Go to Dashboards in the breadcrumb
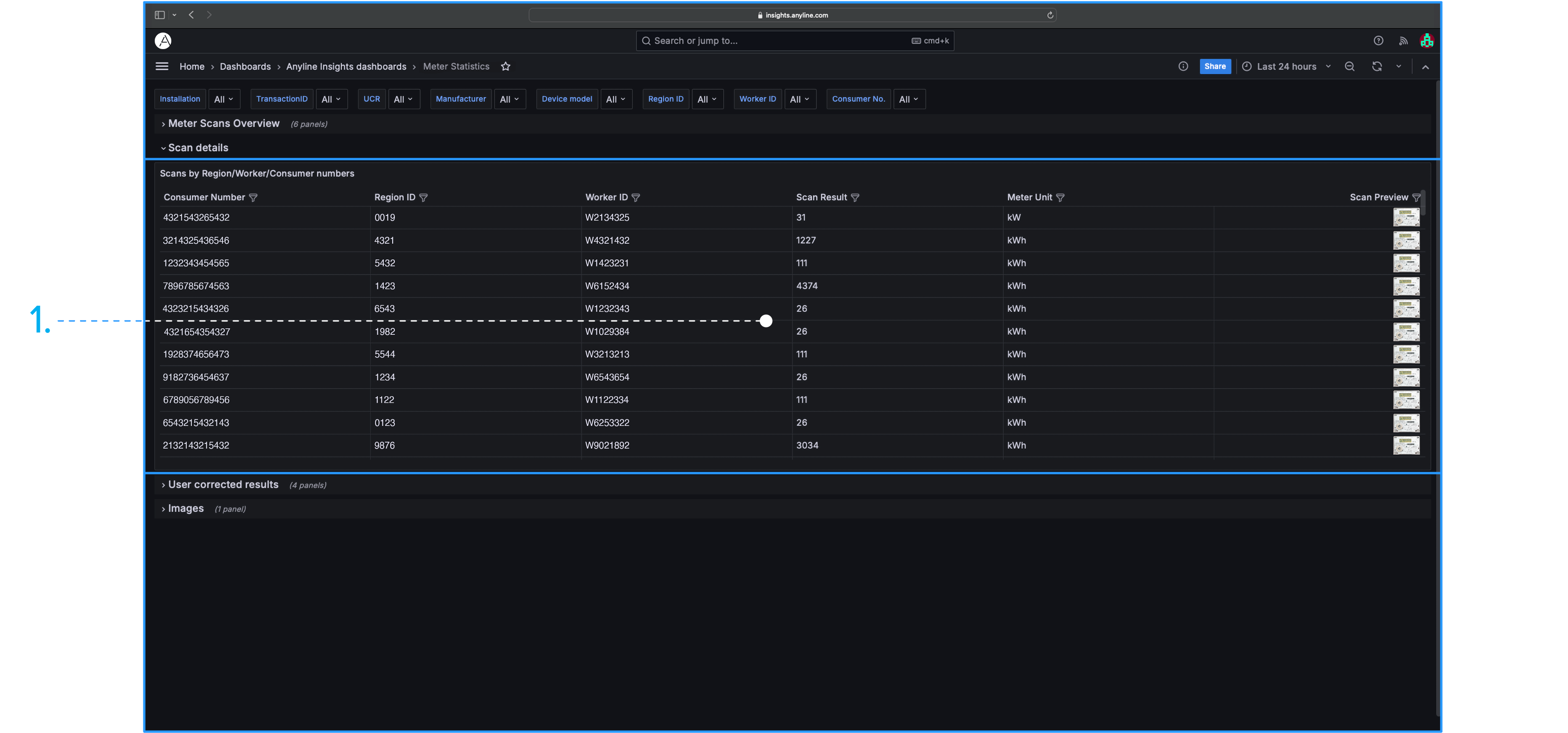 point(245,66)
